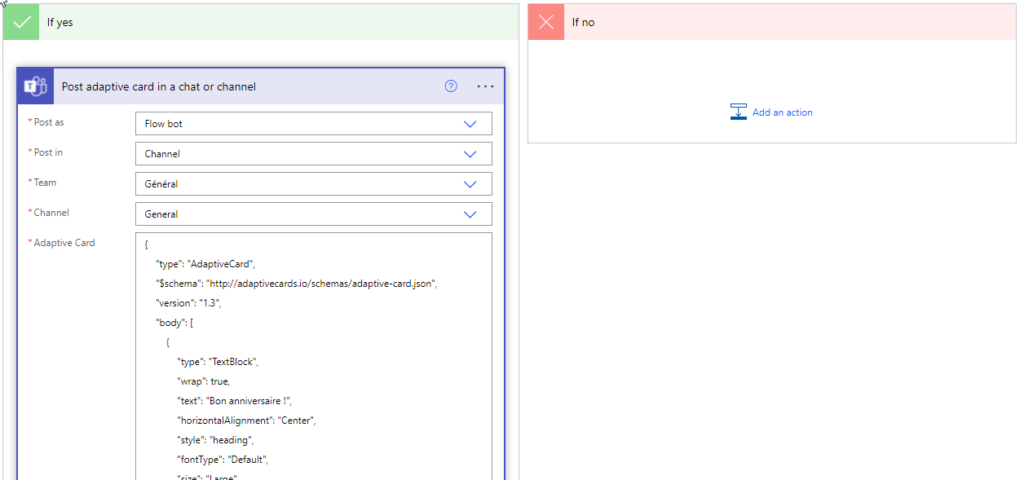Click the Microsoft Teams icon on the action card
1024x480 pixels.
click(x=36, y=87)
